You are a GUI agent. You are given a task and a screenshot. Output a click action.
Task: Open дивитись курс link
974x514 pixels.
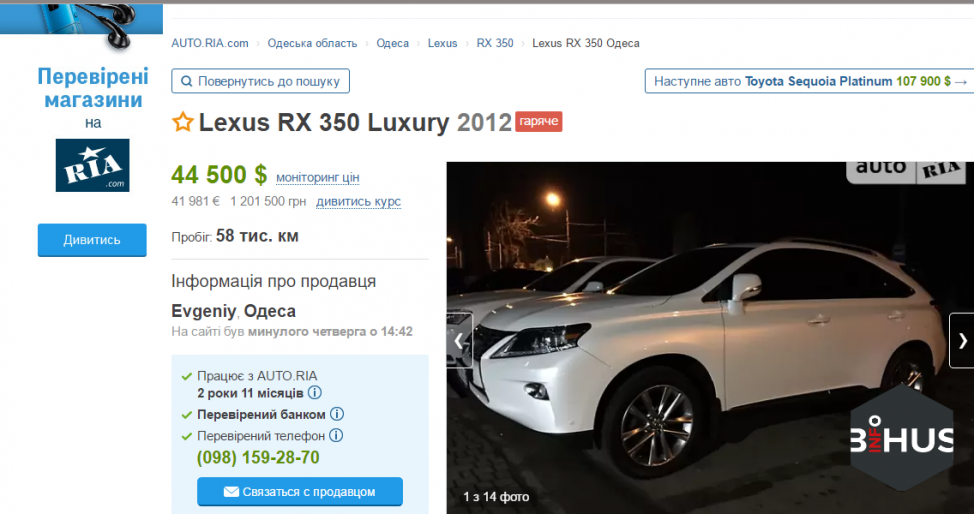pos(358,201)
